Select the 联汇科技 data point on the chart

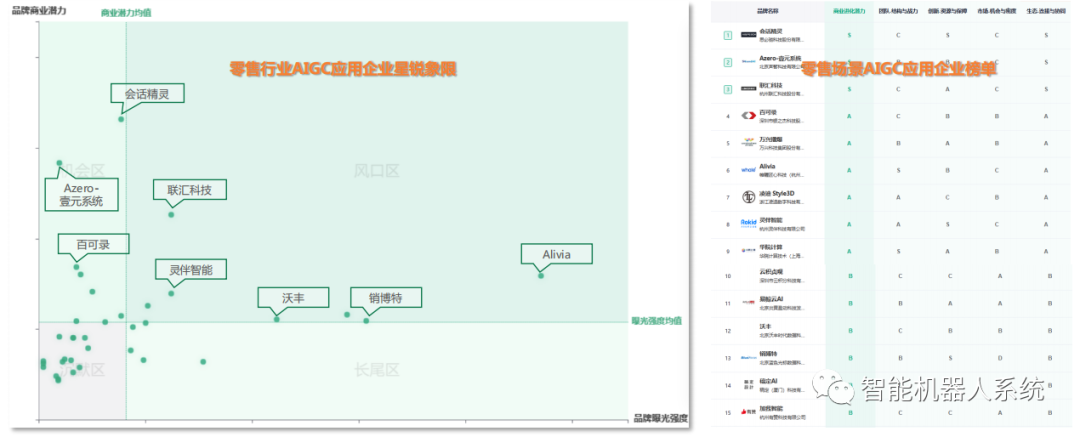point(171,215)
